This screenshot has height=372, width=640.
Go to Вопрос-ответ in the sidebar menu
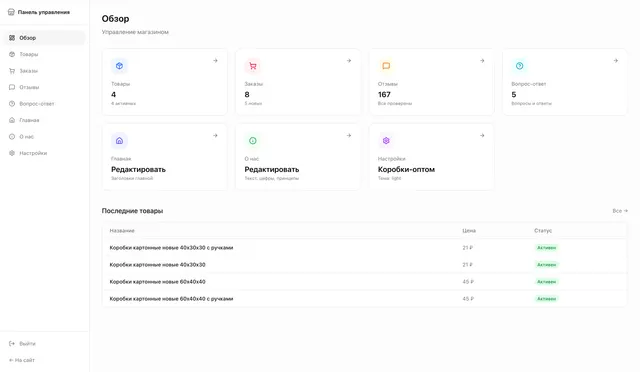pyautogui.click(x=44, y=104)
